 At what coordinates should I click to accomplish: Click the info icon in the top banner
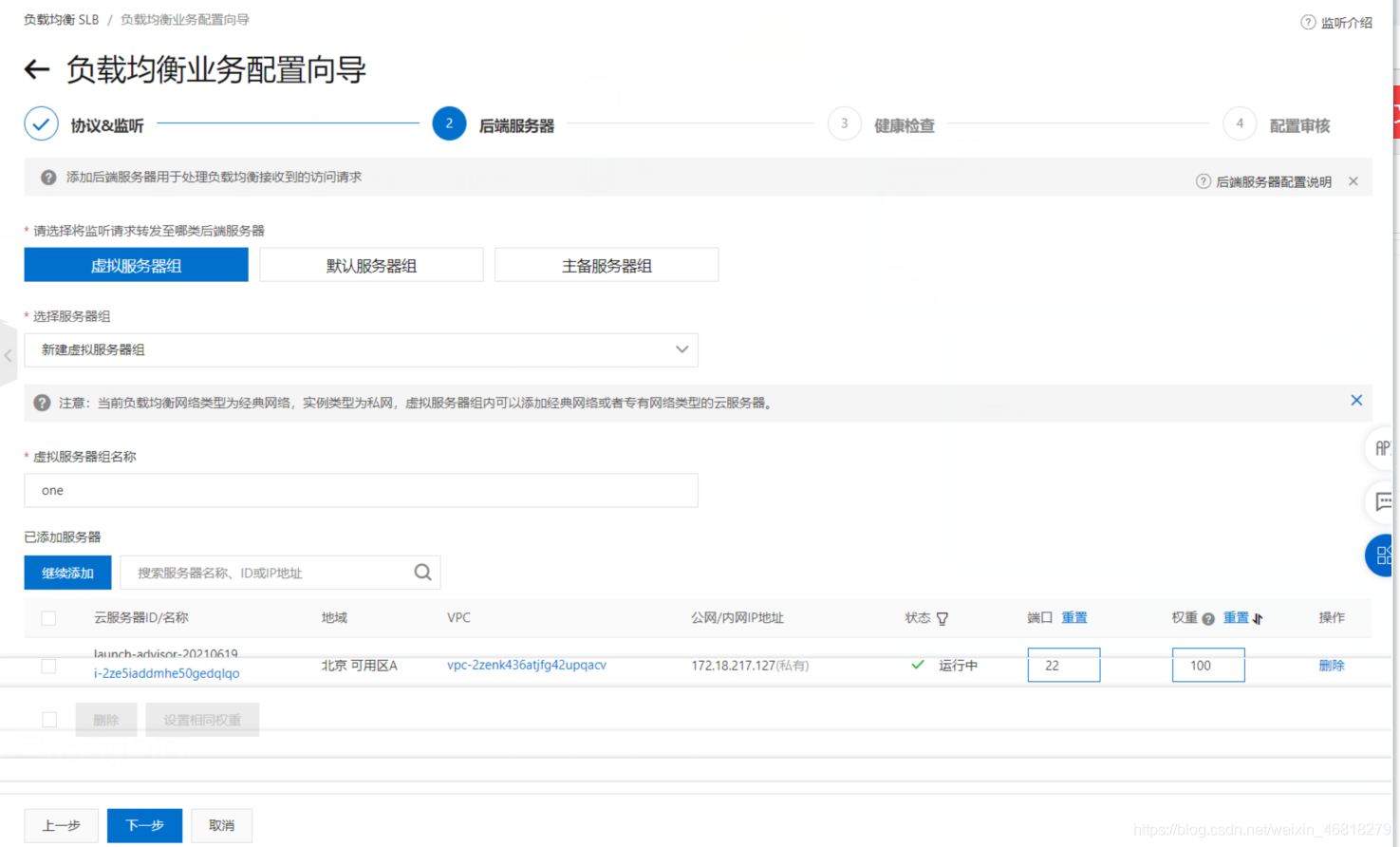click(48, 178)
